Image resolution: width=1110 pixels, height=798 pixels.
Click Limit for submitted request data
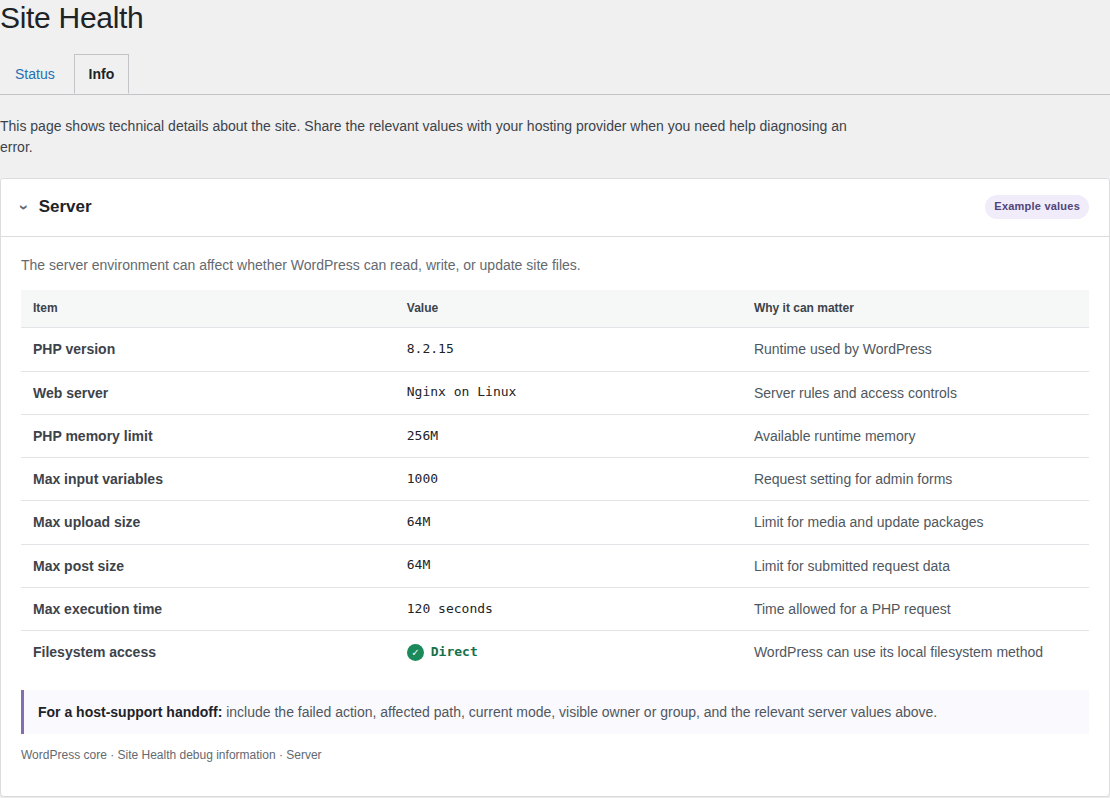852,566
